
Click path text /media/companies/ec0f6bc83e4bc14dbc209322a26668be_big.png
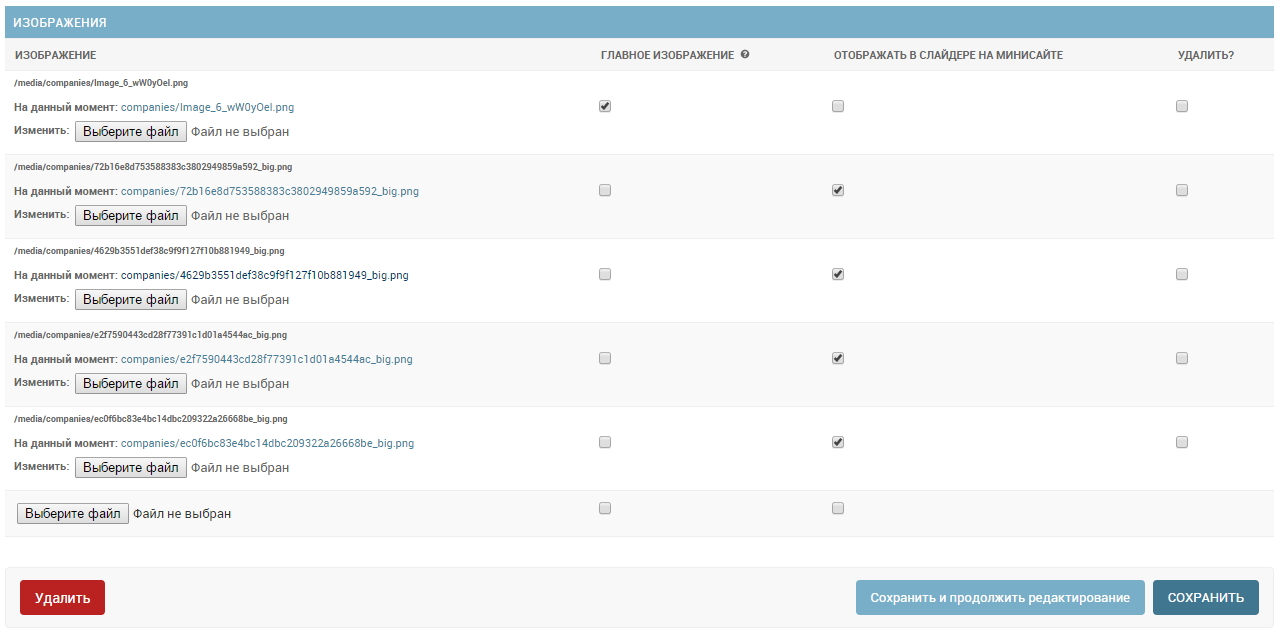151,419
